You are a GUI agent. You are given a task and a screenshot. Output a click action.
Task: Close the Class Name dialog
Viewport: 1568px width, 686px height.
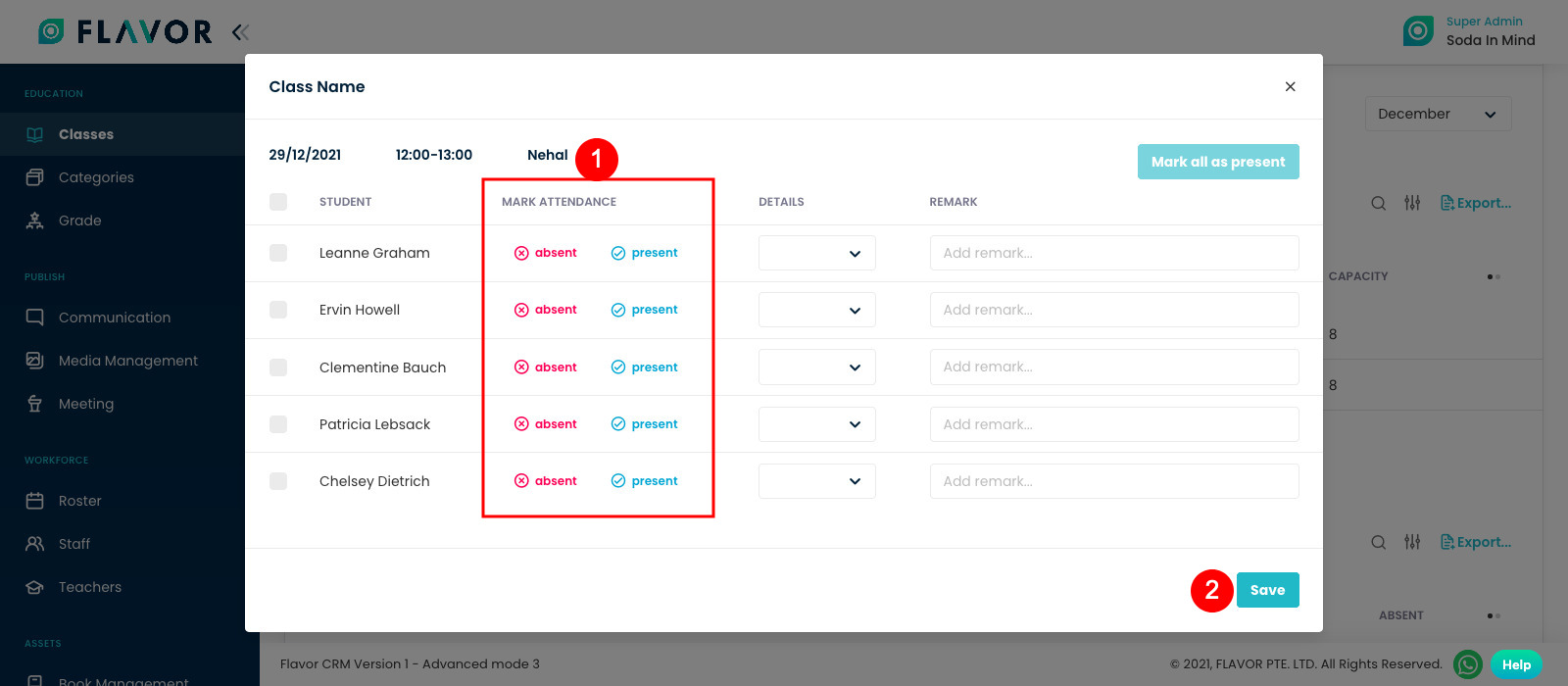pyautogui.click(x=1291, y=86)
